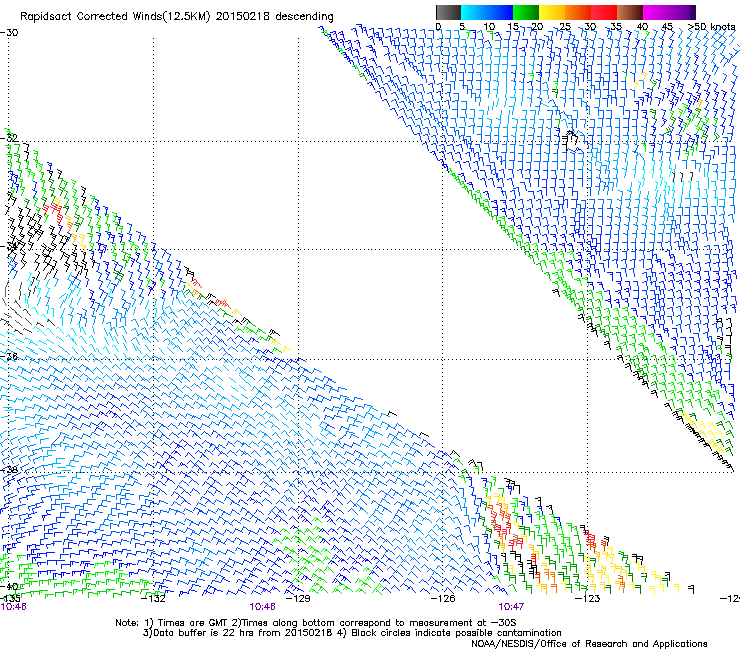Click the green 15-20 knots legend swatch
Screen dimensions: 740x650
526,12
